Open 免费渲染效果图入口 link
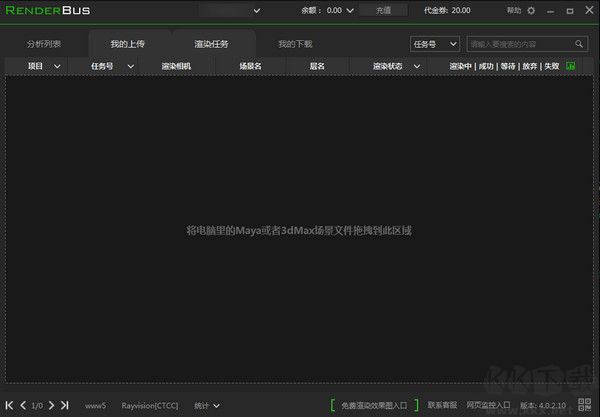The width and height of the screenshot is (600, 417). click(x=374, y=405)
